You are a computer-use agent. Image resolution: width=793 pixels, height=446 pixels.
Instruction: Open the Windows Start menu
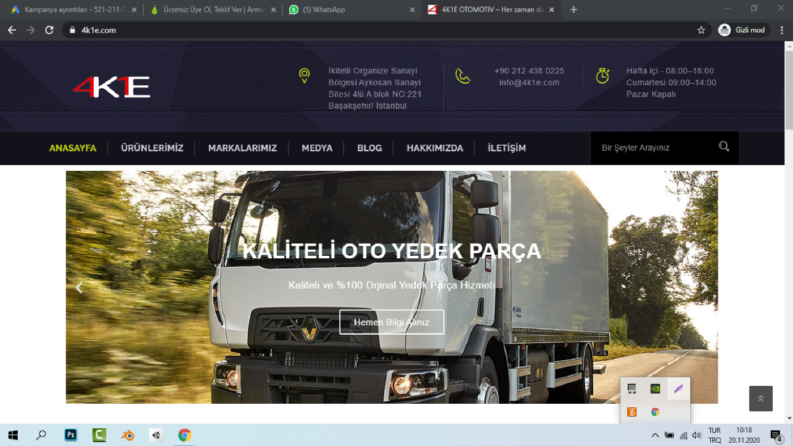point(13,435)
